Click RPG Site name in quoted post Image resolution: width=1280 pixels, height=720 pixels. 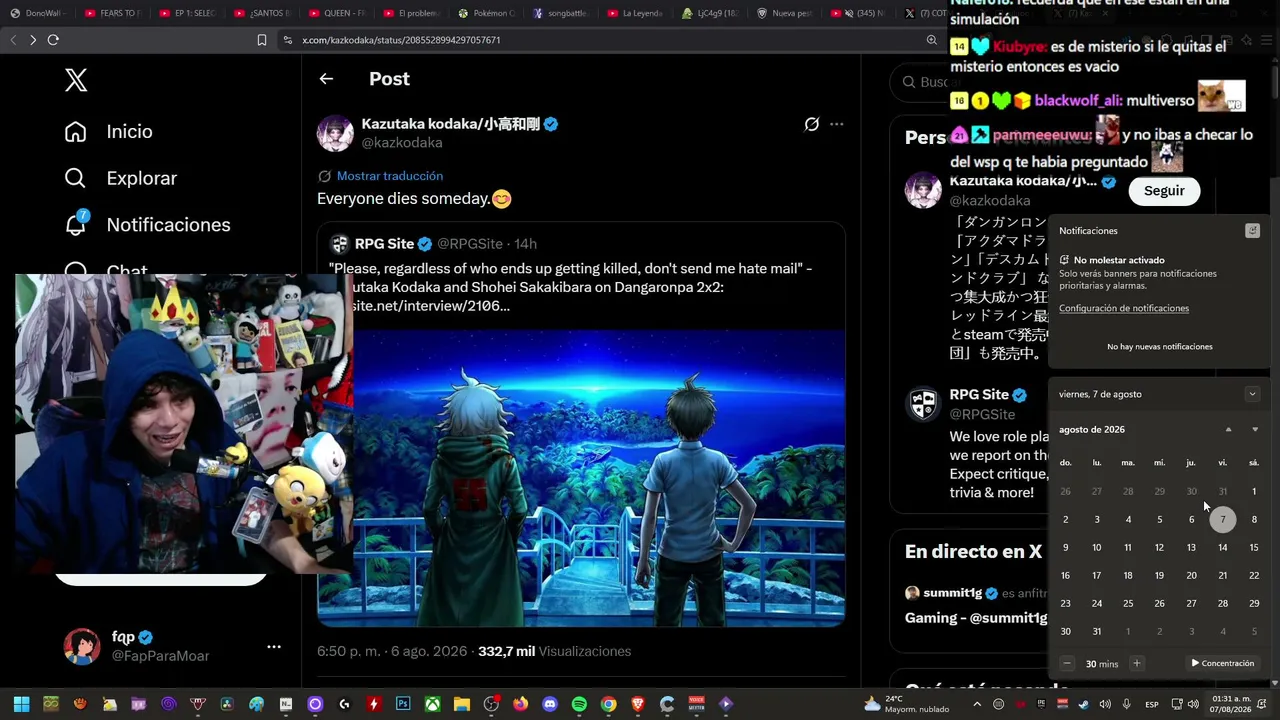[384, 244]
